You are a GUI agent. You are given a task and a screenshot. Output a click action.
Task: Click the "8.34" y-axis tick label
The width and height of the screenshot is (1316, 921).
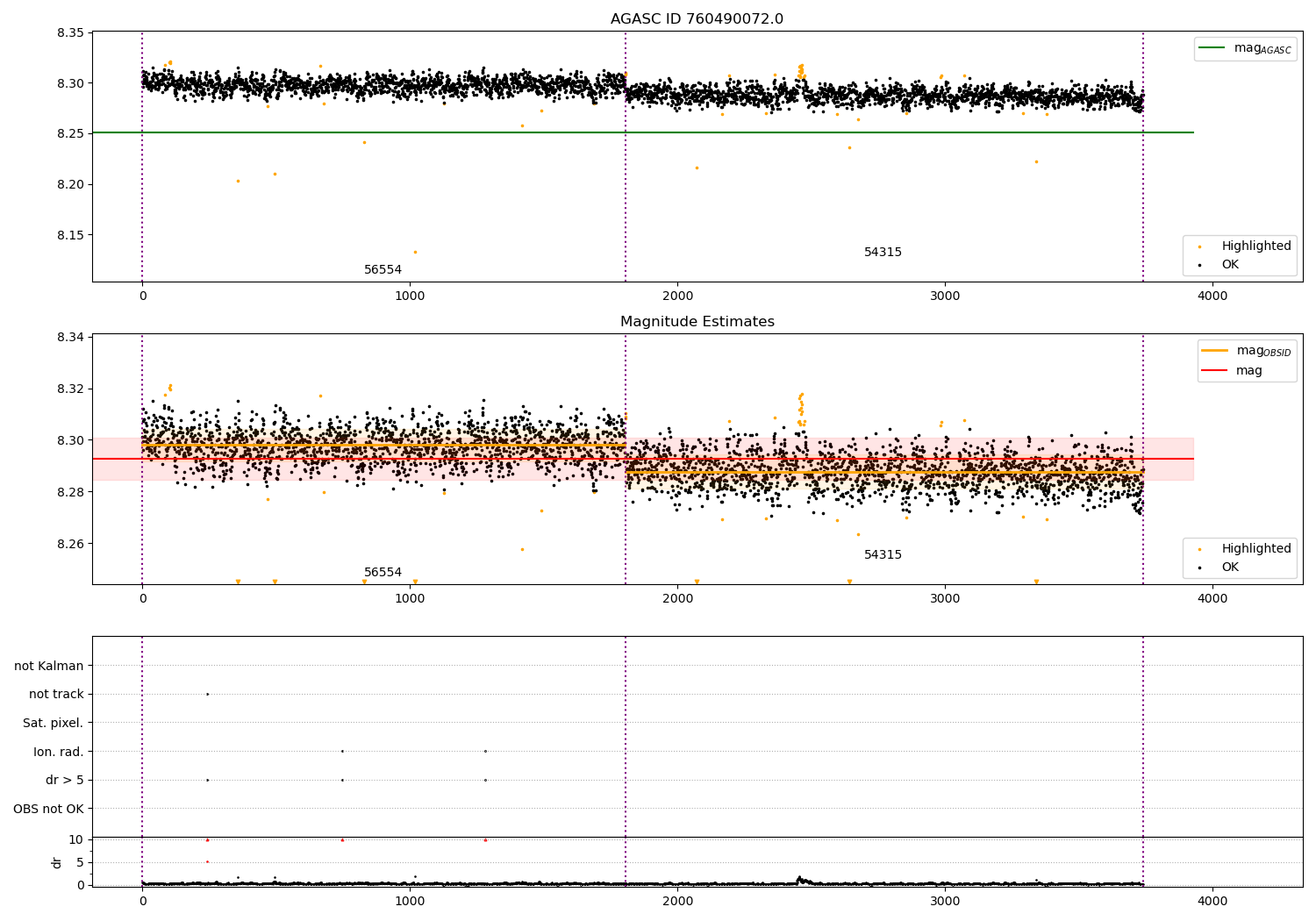point(70,337)
